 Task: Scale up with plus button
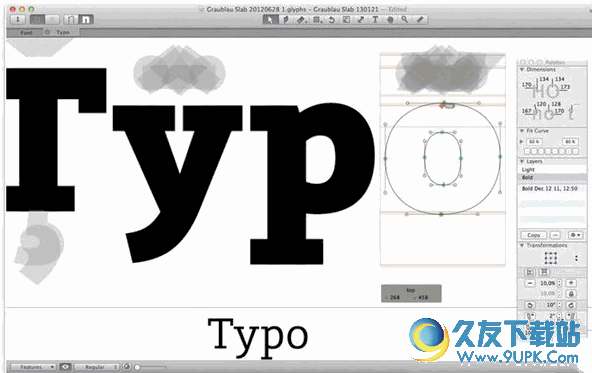[571, 283]
